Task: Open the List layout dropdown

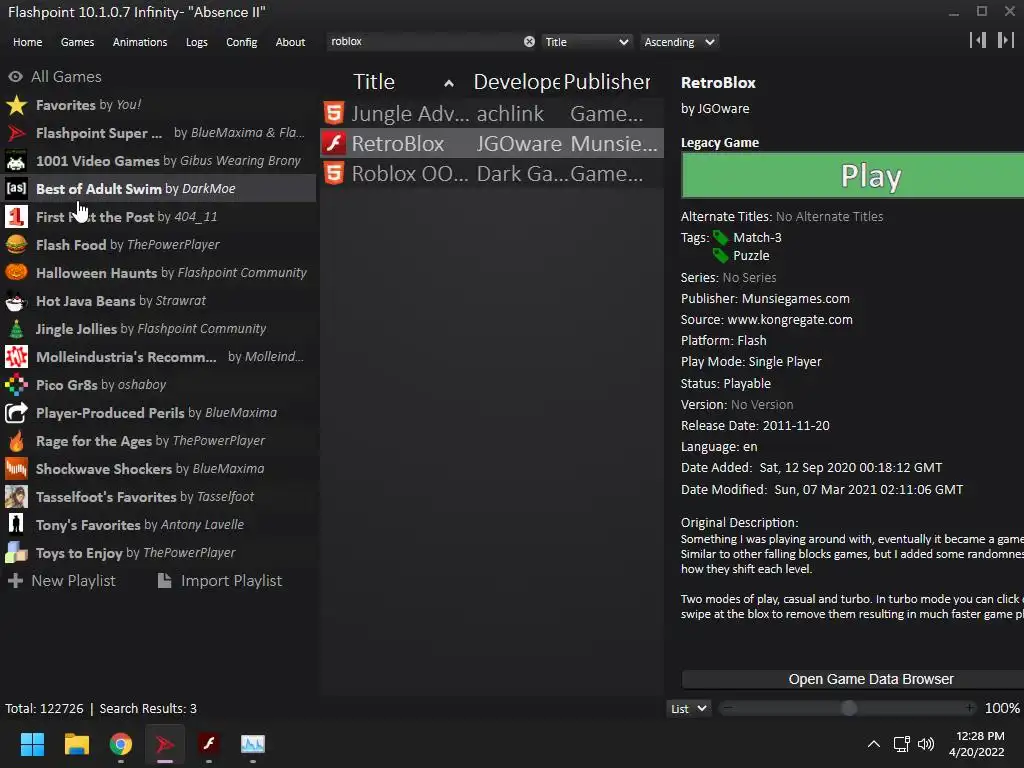Action: [689, 709]
